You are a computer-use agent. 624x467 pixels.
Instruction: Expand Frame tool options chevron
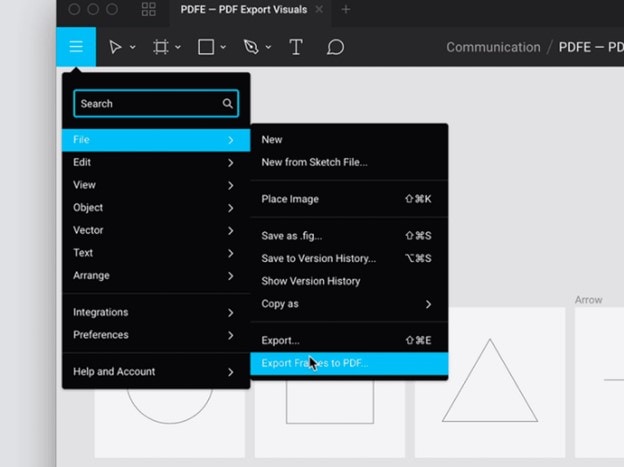[178, 47]
